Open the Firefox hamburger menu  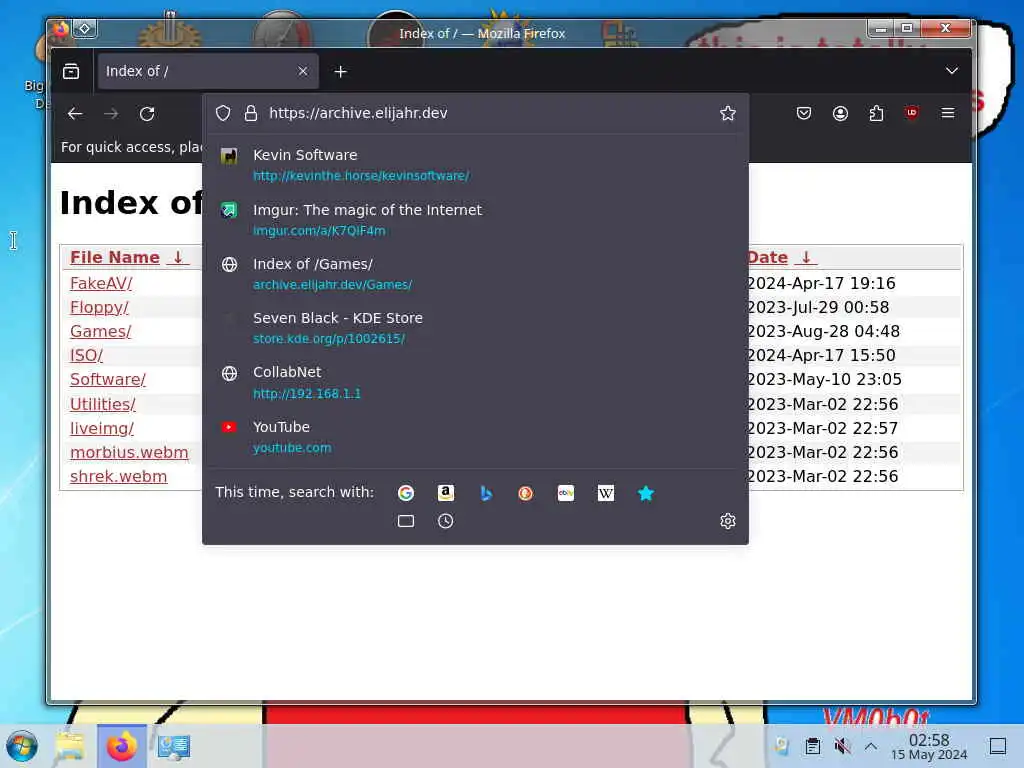point(948,113)
